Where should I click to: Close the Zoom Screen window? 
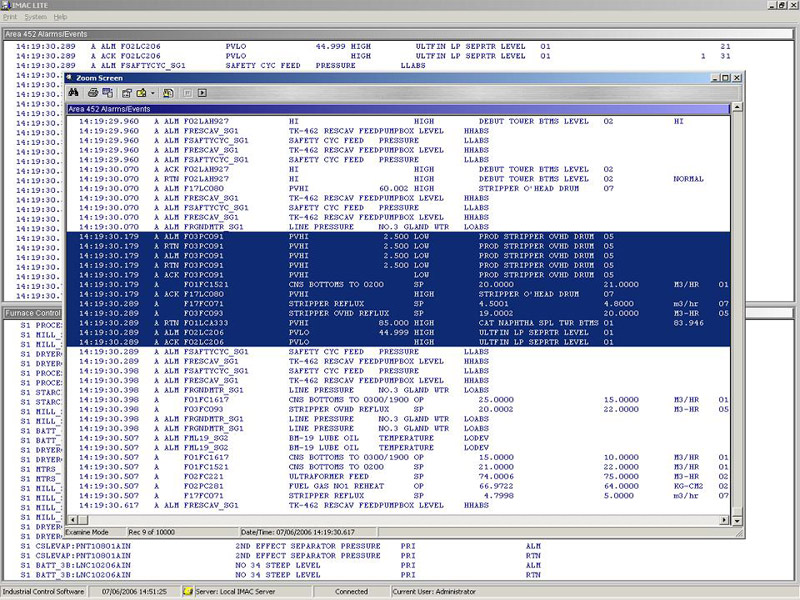tap(738, 77)
